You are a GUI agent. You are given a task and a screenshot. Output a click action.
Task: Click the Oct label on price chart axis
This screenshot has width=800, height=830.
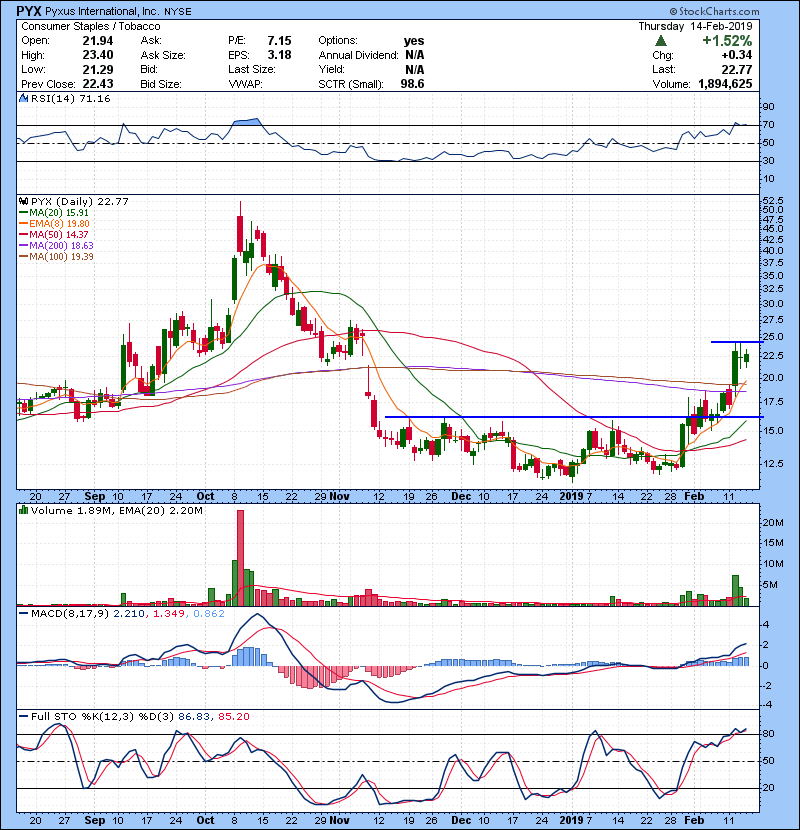[205, 497]
